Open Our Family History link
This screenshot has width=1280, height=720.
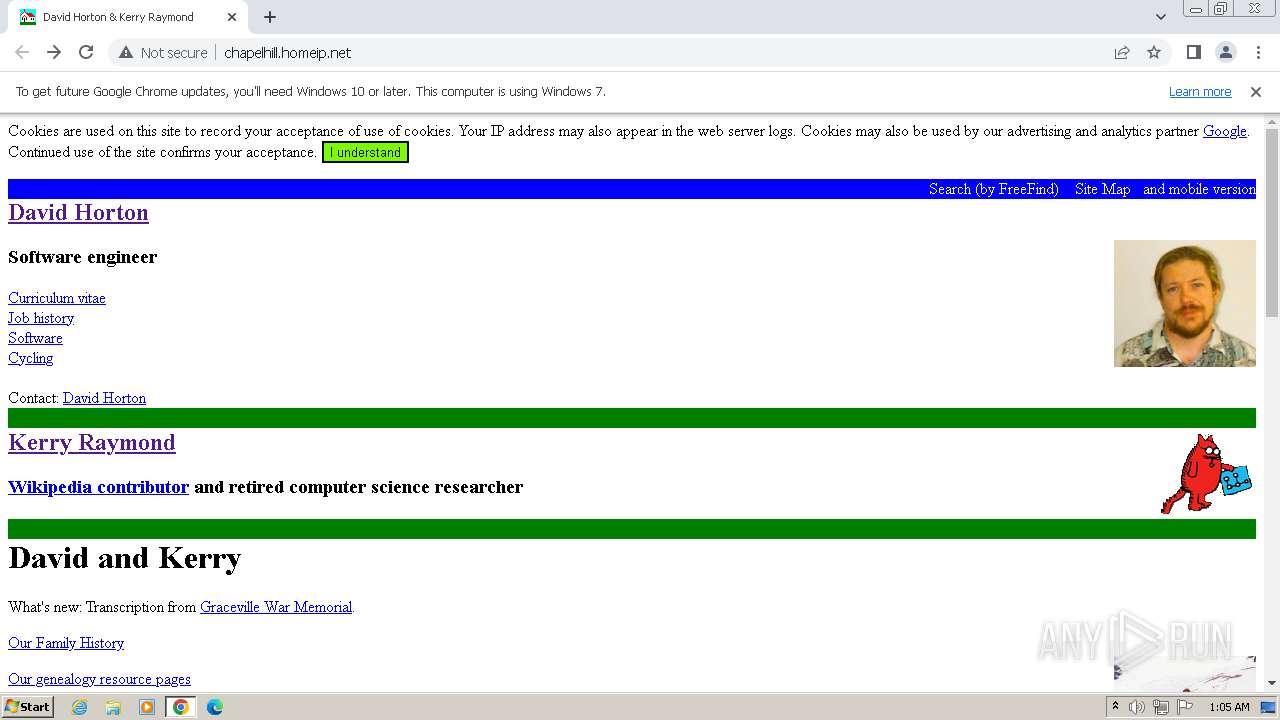(x=66, y=643)
